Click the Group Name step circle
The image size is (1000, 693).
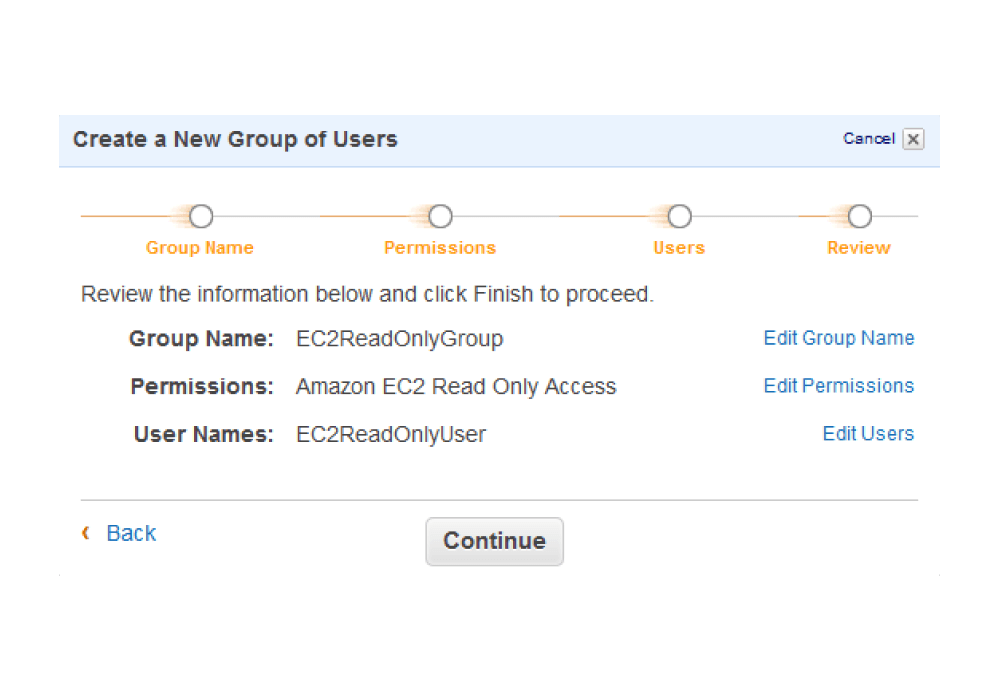pos(201,216)
